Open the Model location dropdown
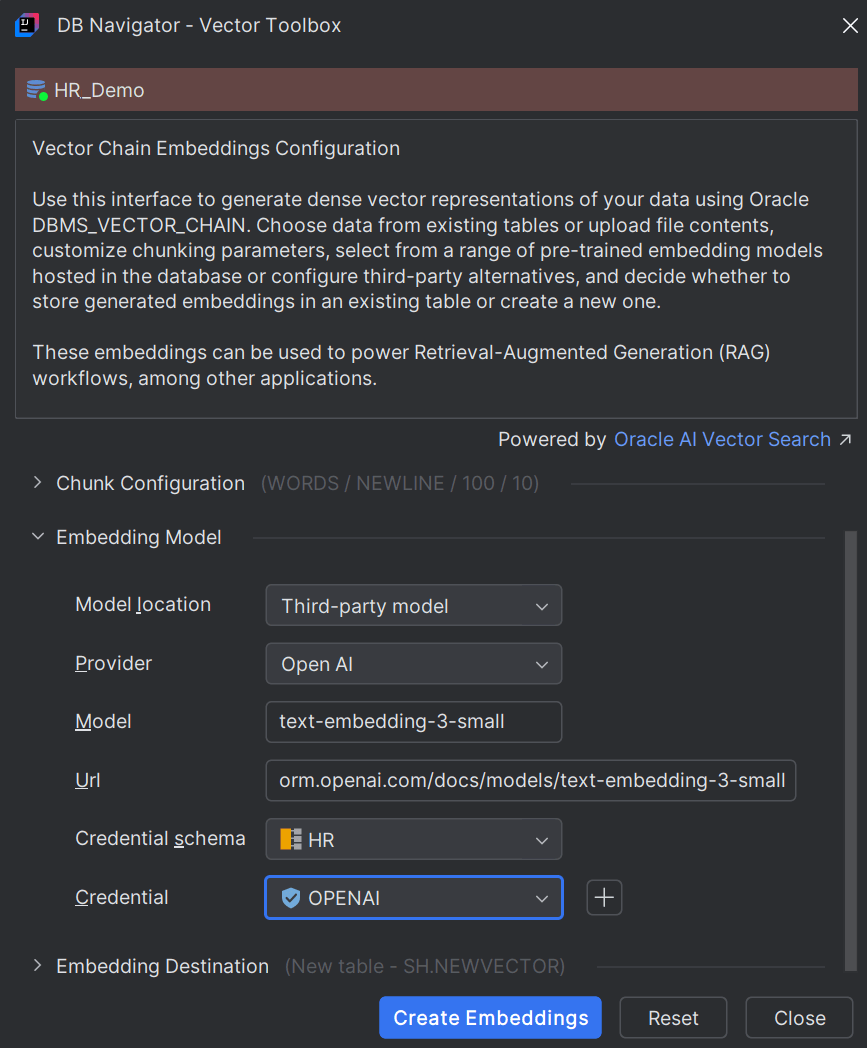 (414, 606)
